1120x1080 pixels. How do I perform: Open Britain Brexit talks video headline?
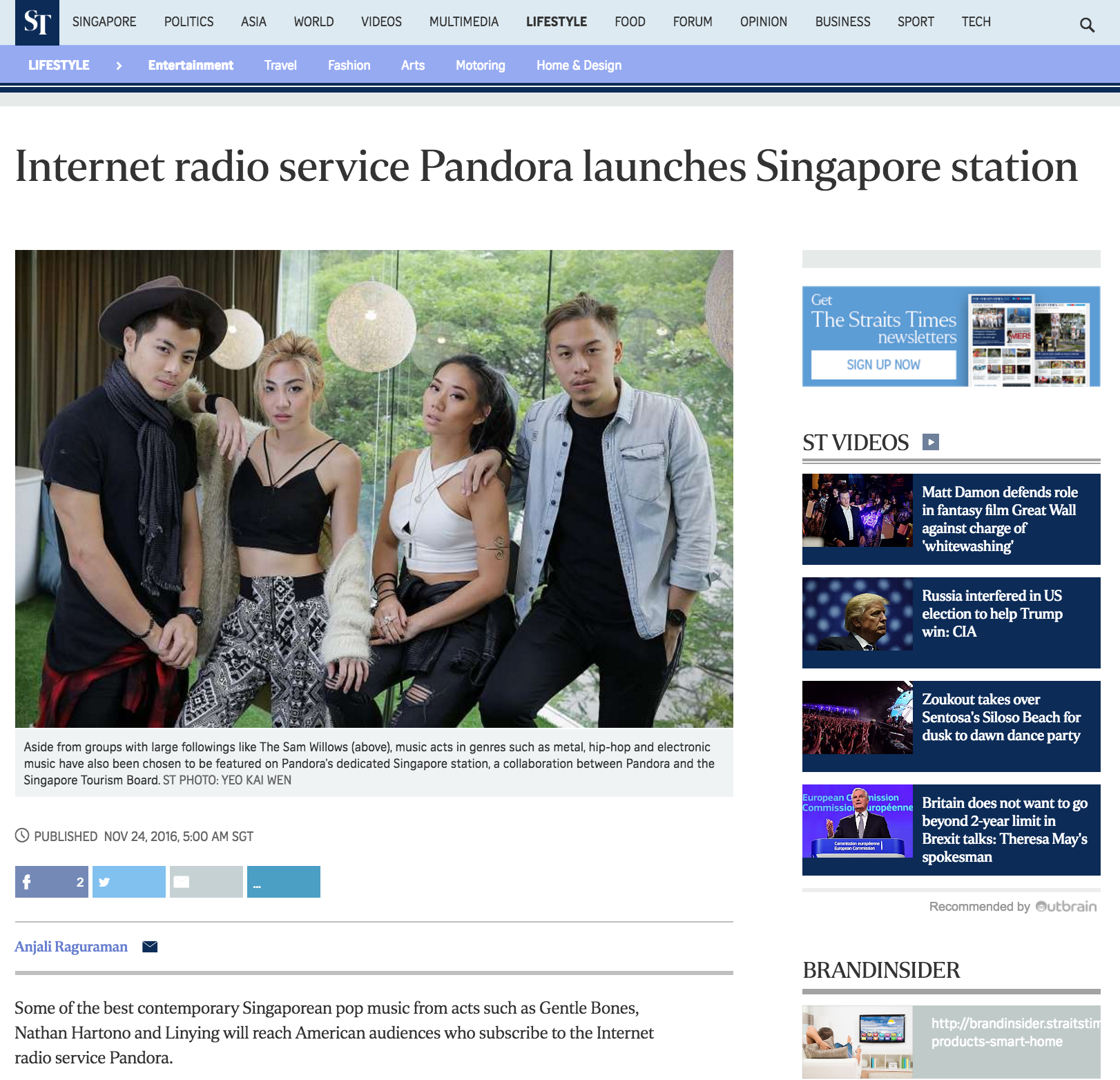pos(1005,830)
